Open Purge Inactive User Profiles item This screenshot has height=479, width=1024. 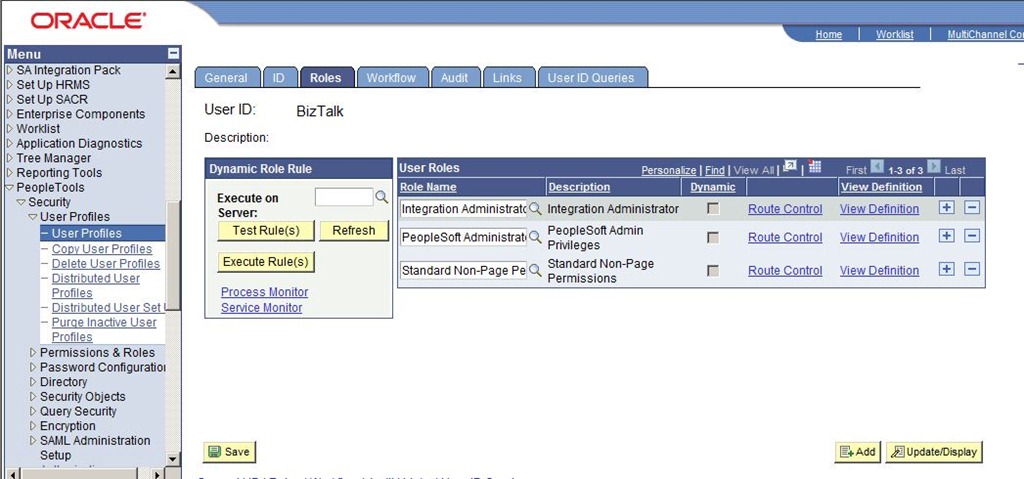[x=104, y=329]
